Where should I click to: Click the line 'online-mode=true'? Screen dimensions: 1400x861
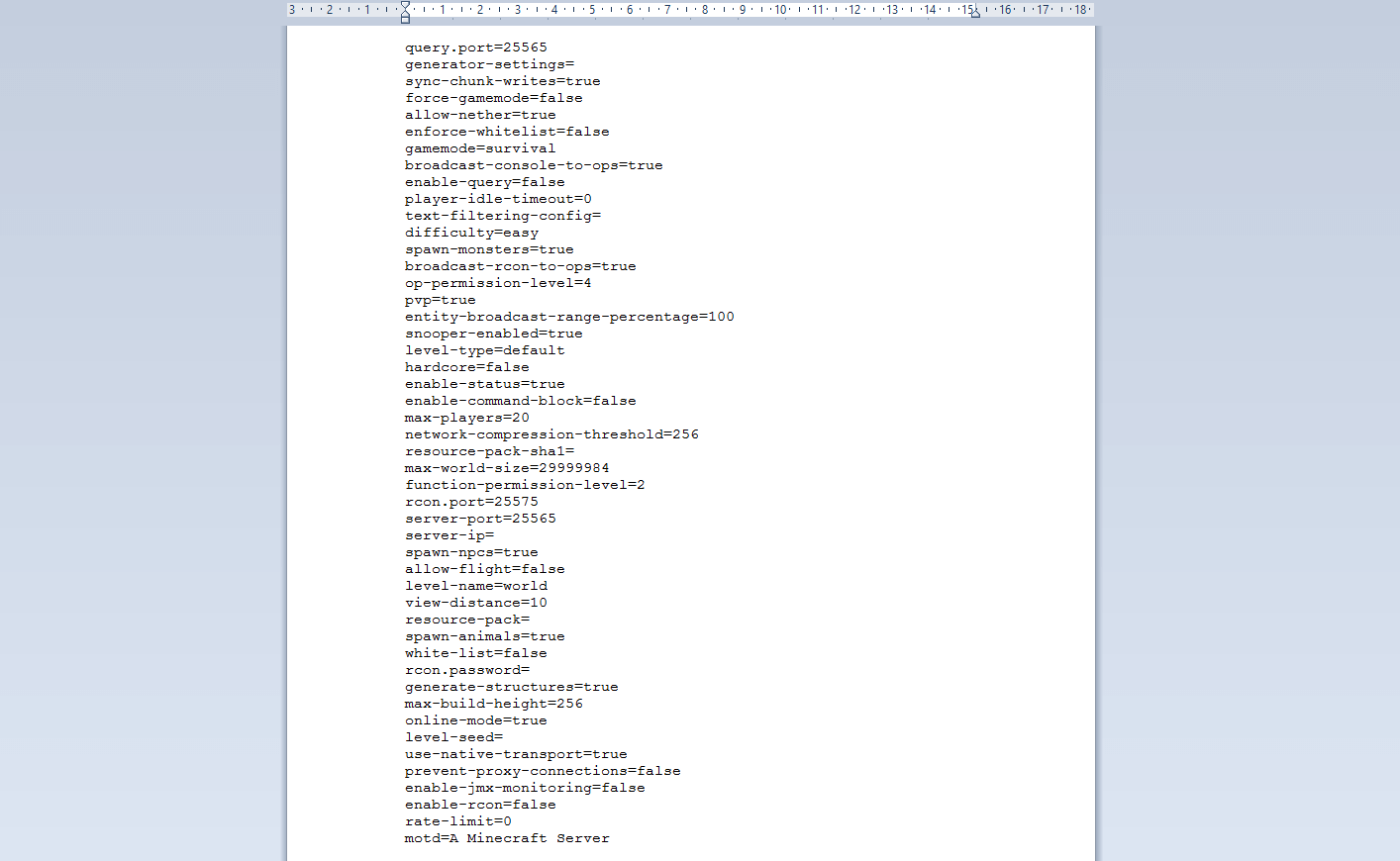pyautogui.click(x=476, y=720)
